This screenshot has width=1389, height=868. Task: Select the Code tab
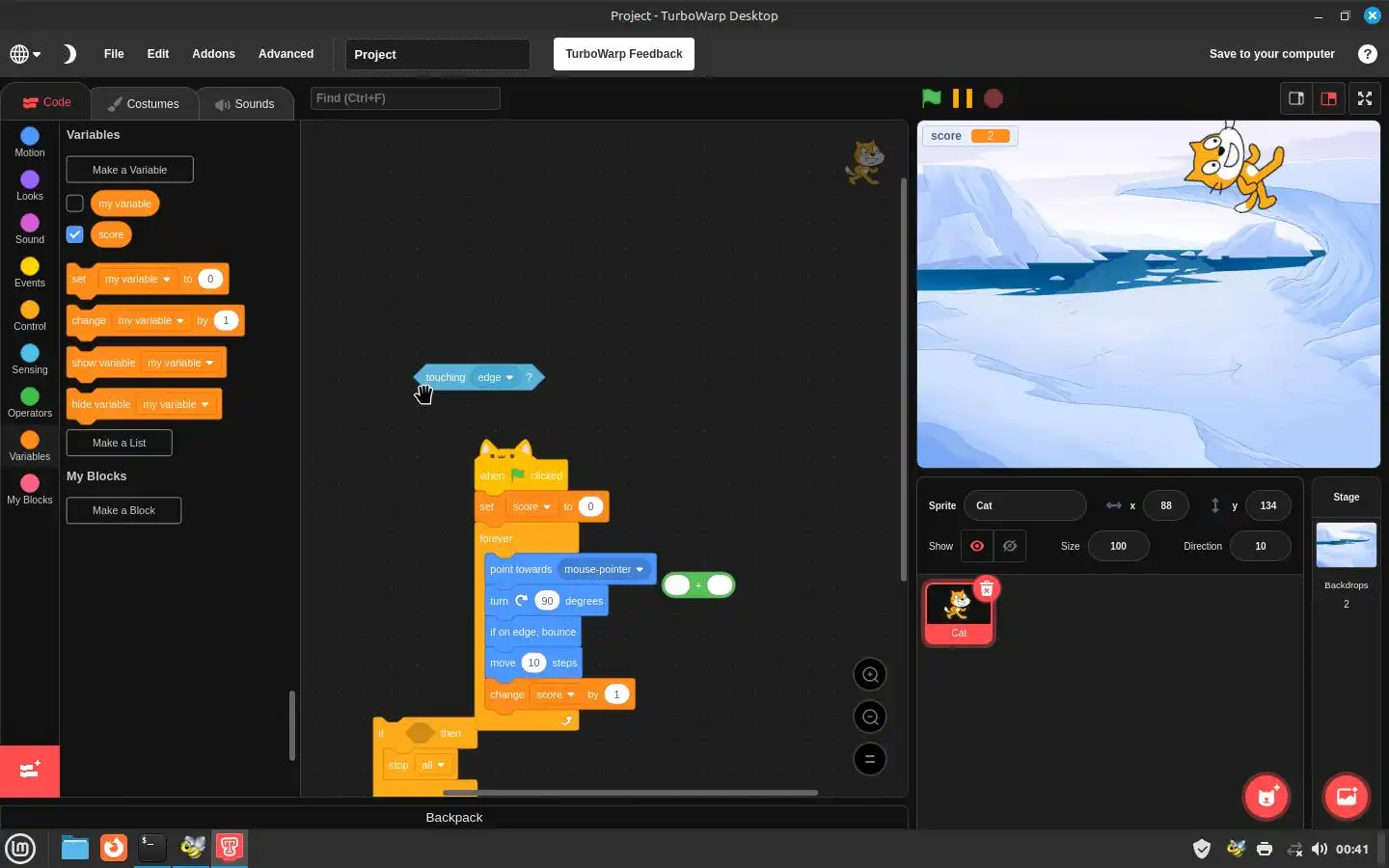pos(46,102)
